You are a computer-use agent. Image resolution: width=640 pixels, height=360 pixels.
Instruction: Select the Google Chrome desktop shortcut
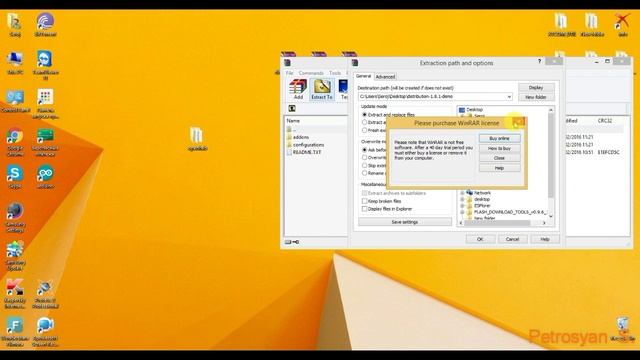coord(15,142)
